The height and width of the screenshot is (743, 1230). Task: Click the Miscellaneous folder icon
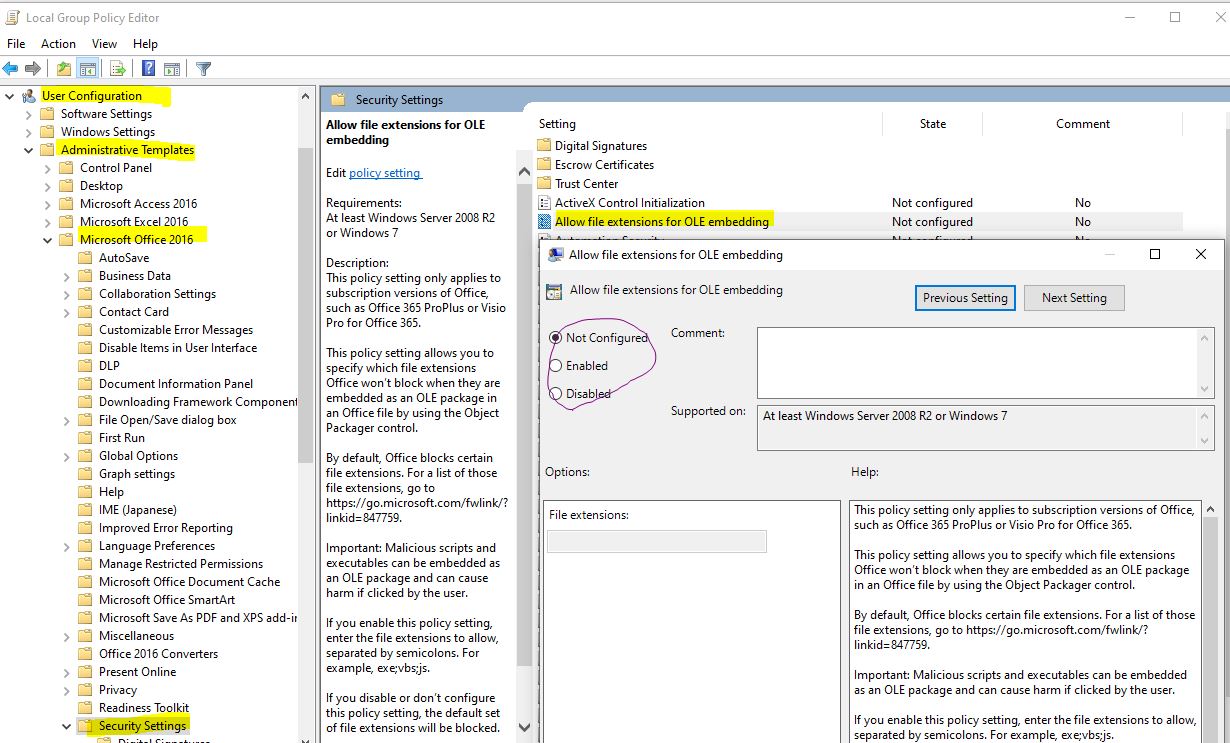coord(85,636)
